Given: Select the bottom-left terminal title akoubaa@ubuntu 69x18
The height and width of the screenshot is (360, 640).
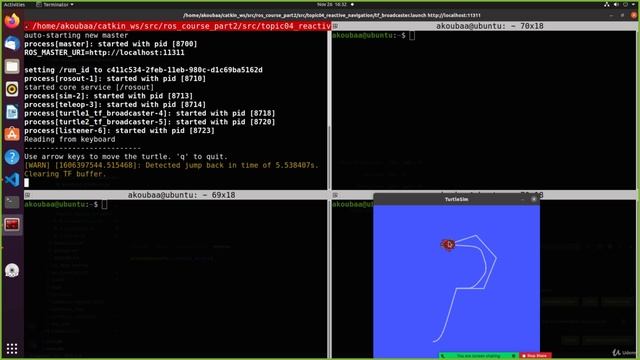Looking at the screenshot, I should tap(181, 195).
